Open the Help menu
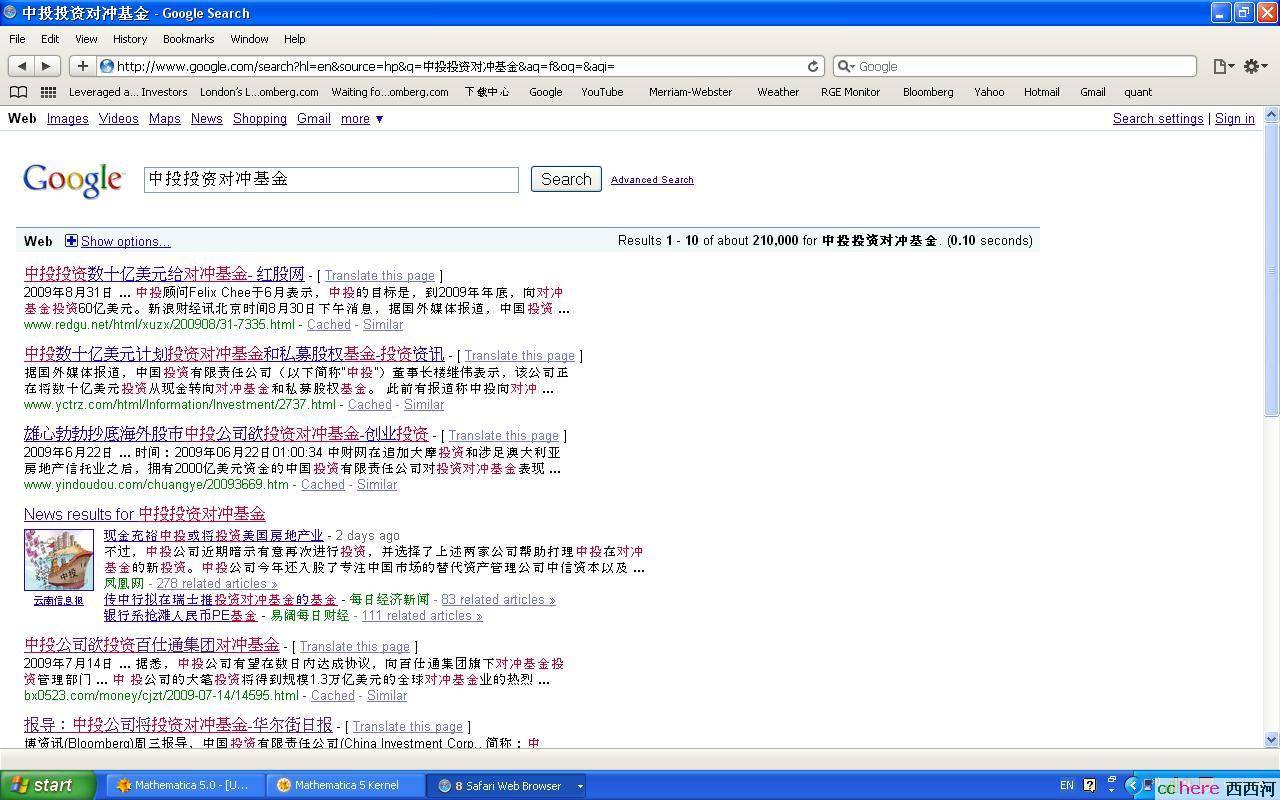The image size is (1280, 800). pos(294,39)
